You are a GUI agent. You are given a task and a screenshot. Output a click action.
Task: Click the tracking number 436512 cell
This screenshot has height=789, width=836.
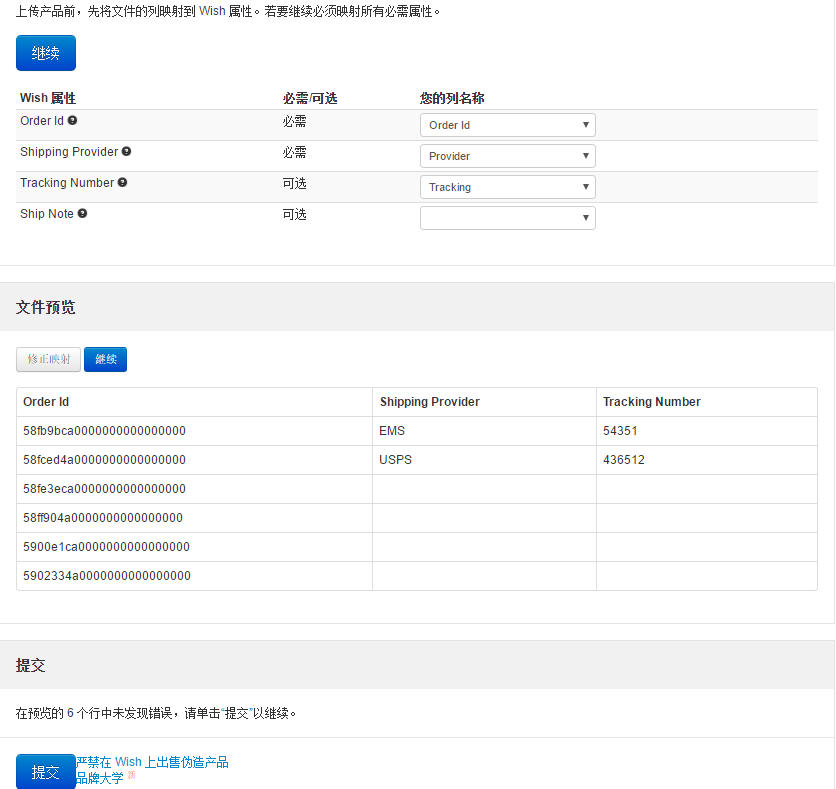621,459
